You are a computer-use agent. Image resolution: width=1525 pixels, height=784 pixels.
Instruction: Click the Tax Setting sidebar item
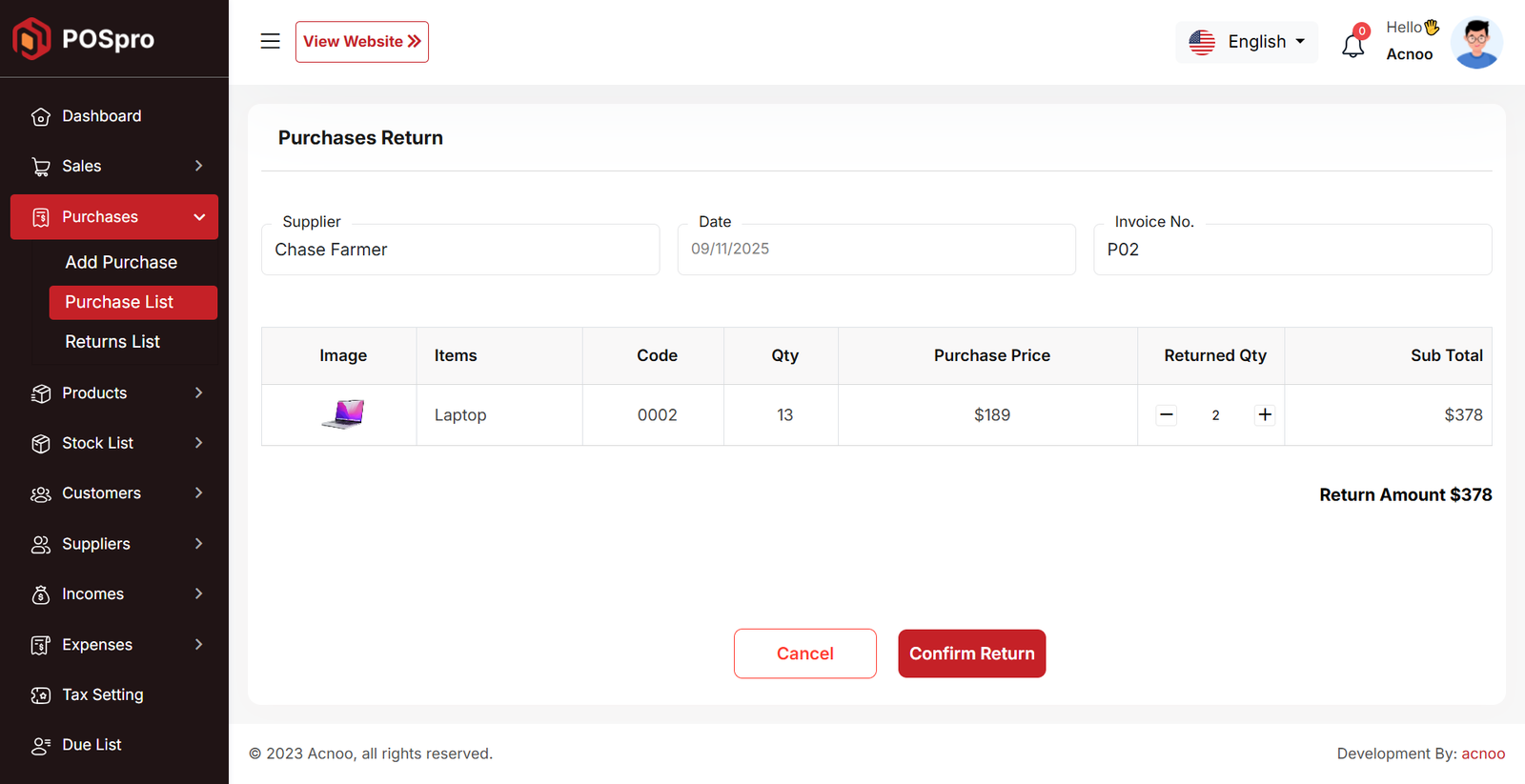coord(102,694)
